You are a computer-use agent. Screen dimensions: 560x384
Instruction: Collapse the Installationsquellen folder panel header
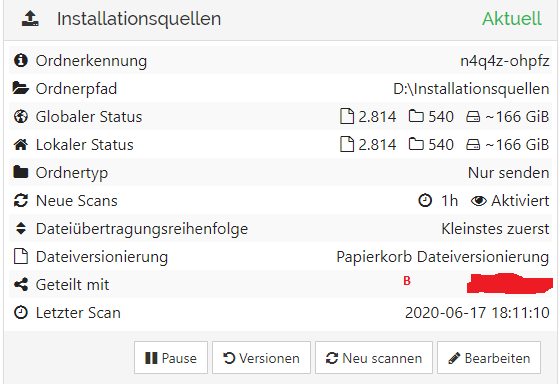tap(280, 19)
